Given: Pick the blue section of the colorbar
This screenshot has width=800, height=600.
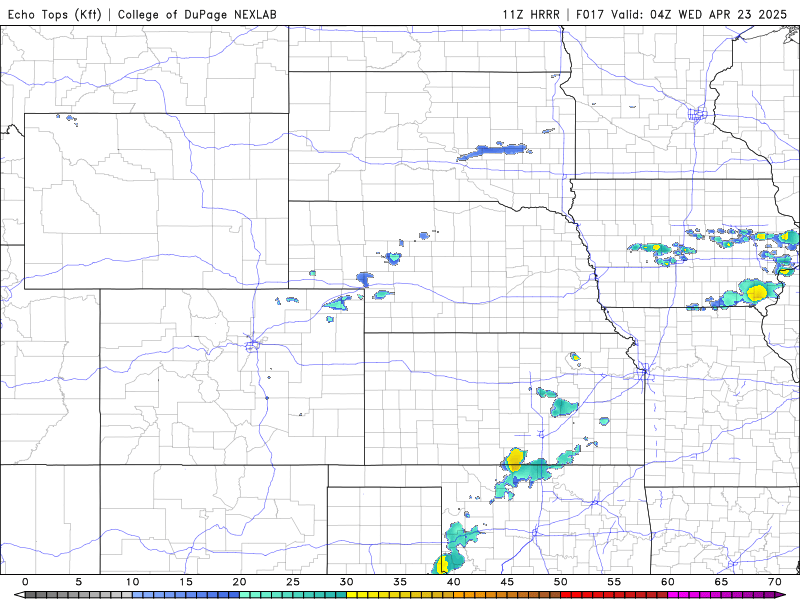Looking at the screenshot, I should click(186, 595).
